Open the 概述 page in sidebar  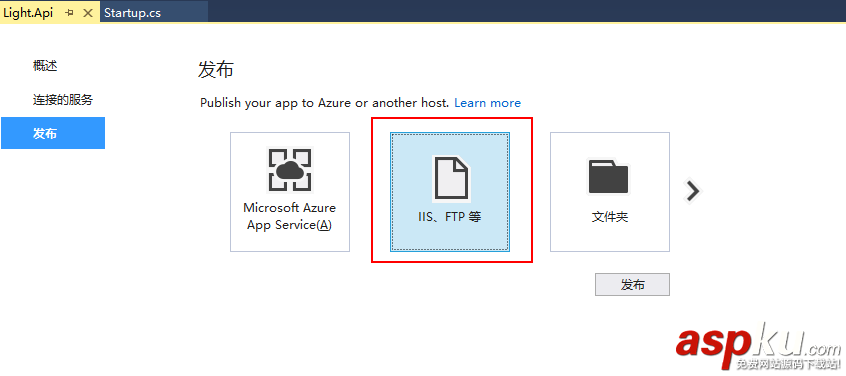45,66
